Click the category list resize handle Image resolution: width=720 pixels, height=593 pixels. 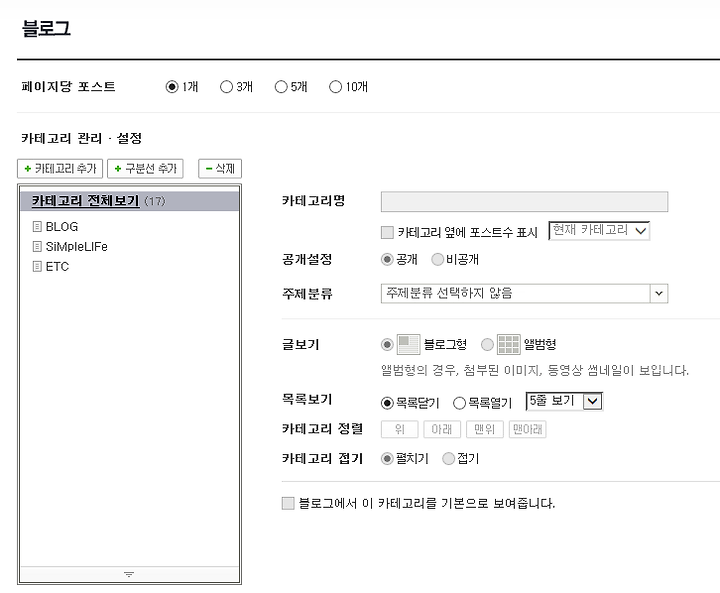(x=129, y=574)
